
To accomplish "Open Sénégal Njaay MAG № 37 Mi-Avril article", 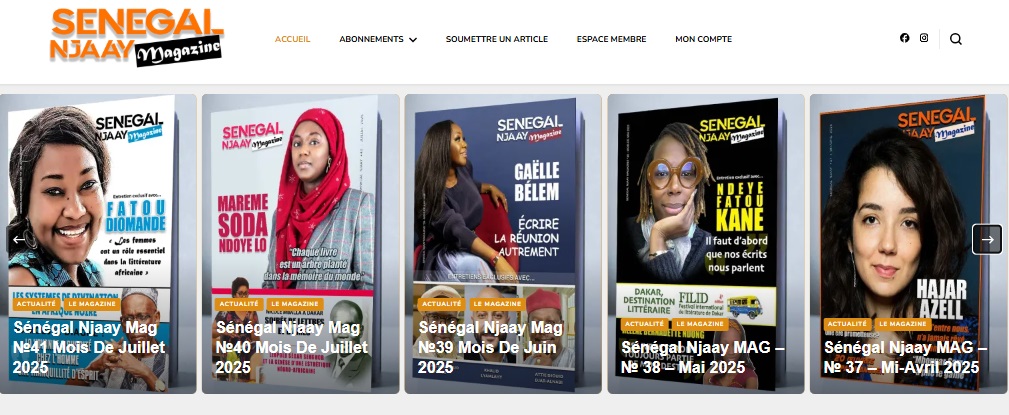I will 905,357.
